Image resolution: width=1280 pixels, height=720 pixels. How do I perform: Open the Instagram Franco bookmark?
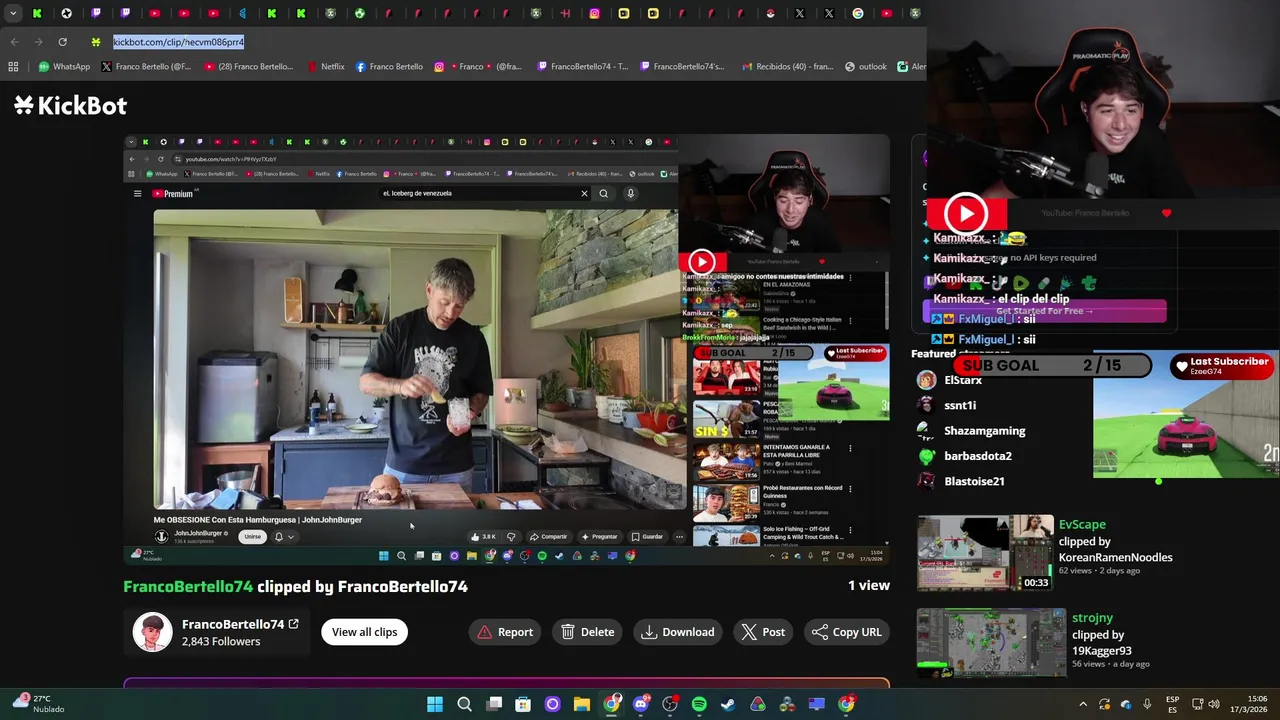[x=477, y=67]
